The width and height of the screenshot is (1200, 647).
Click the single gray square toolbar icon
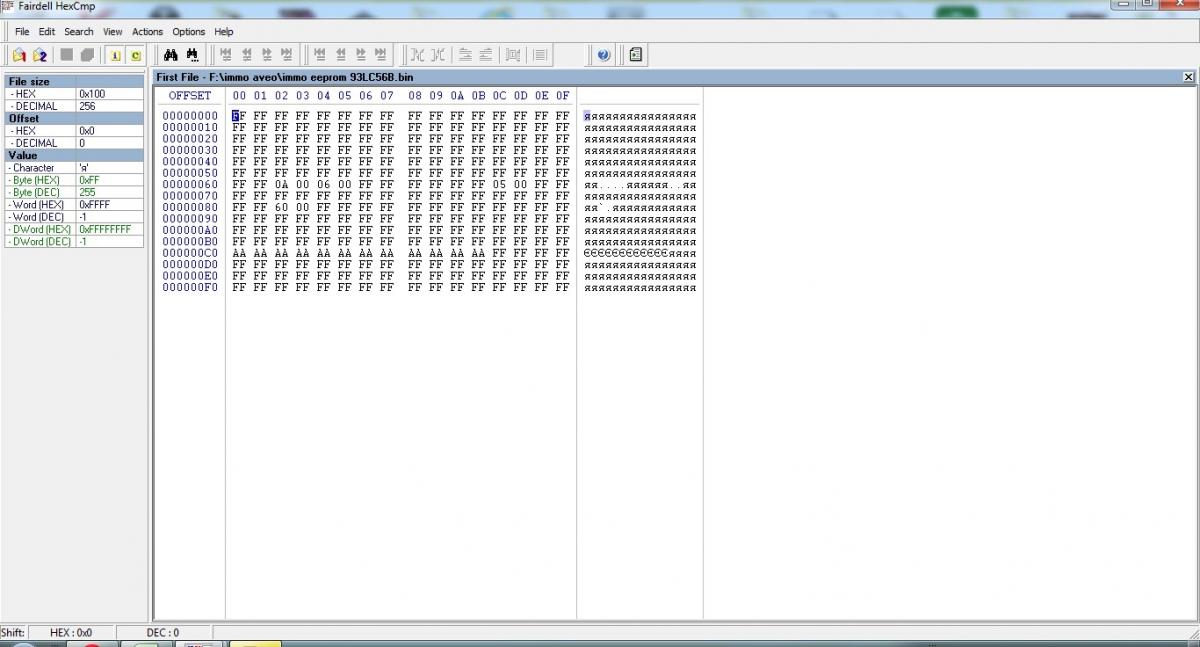[x=67, y=55]
